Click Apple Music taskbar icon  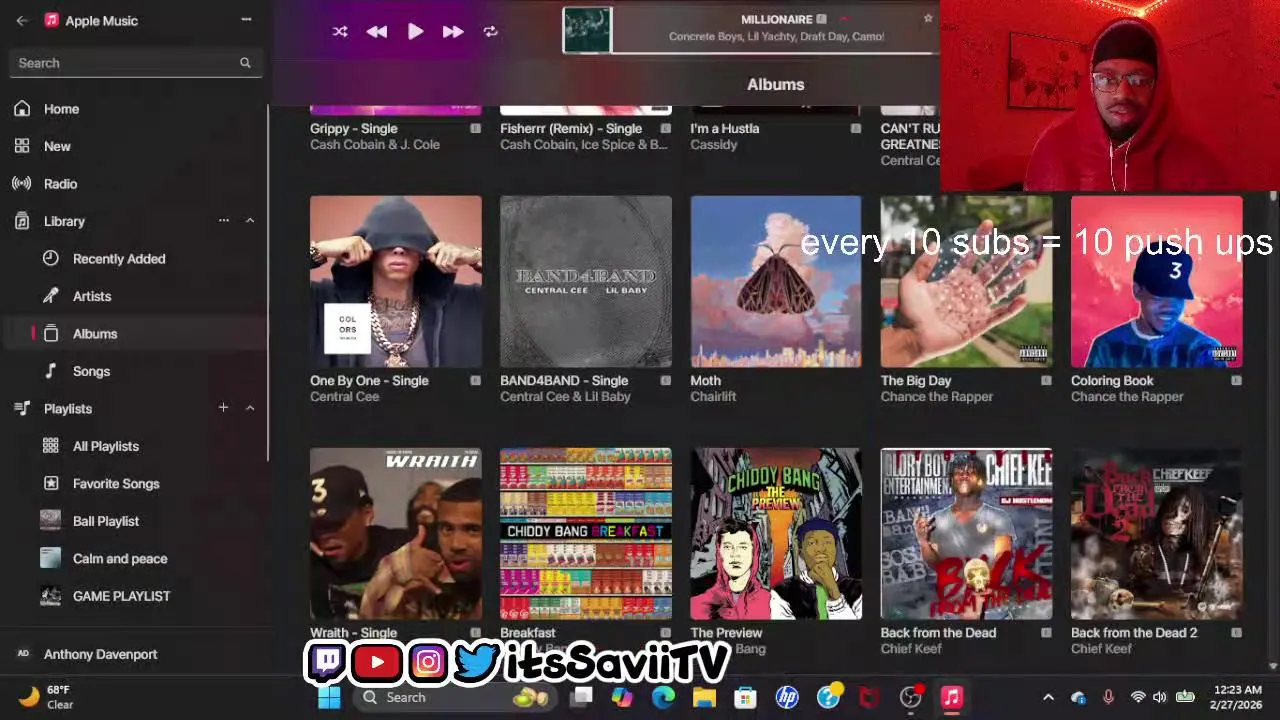(952, 697)
